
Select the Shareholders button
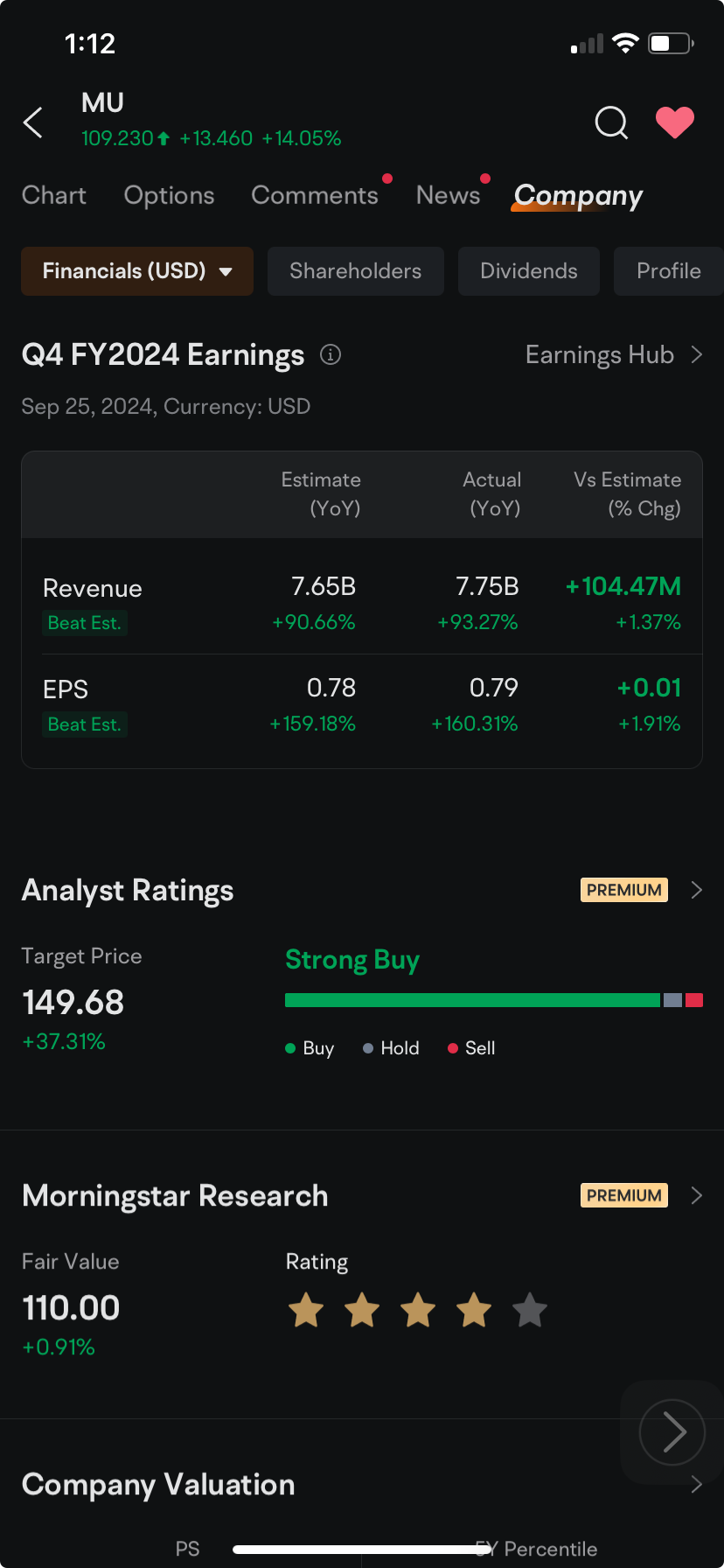[355, 271]
